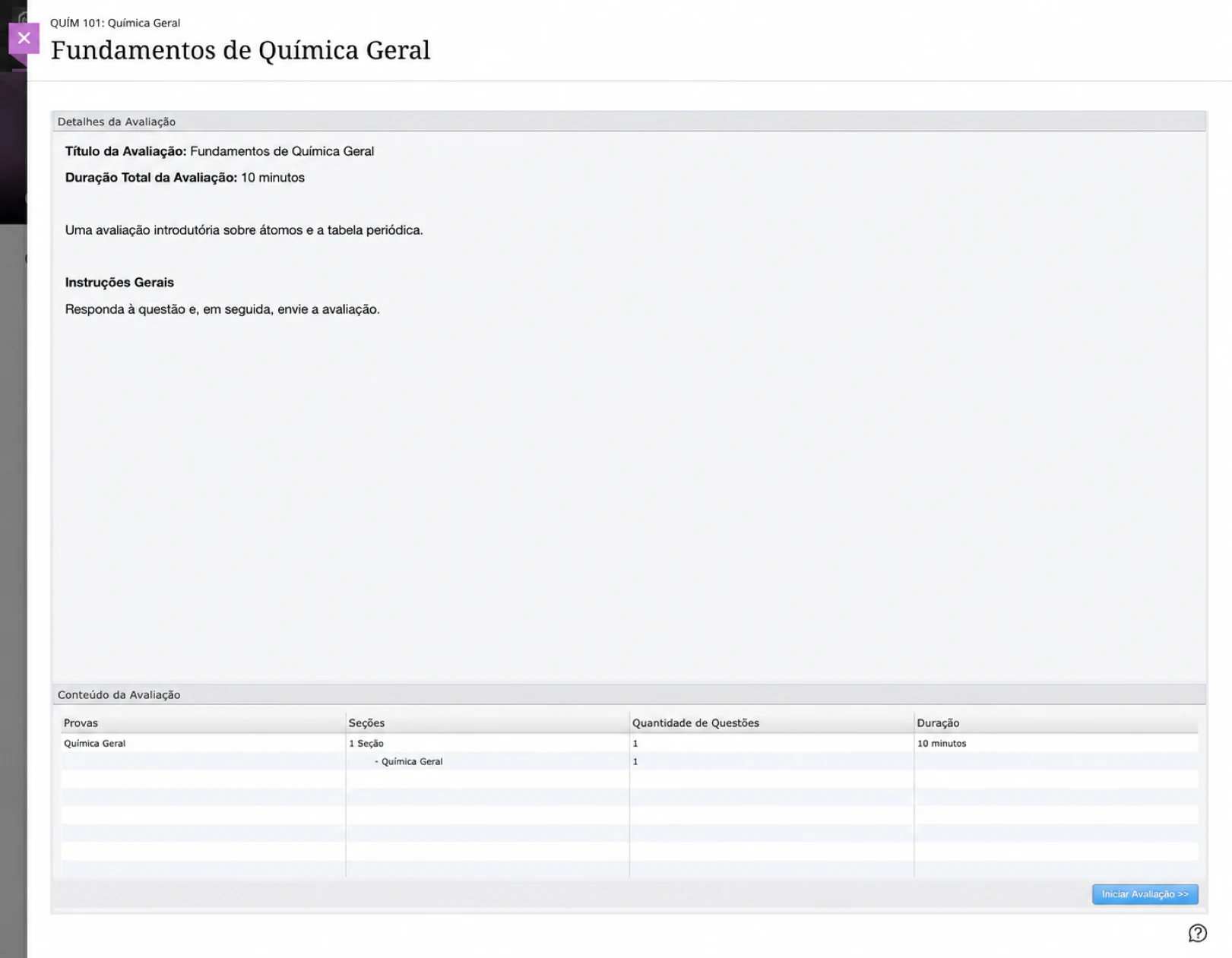This screenshot has width=1232, height=958.
Task: Click the Instruções Gerais heading
Action: pos(119,283)
